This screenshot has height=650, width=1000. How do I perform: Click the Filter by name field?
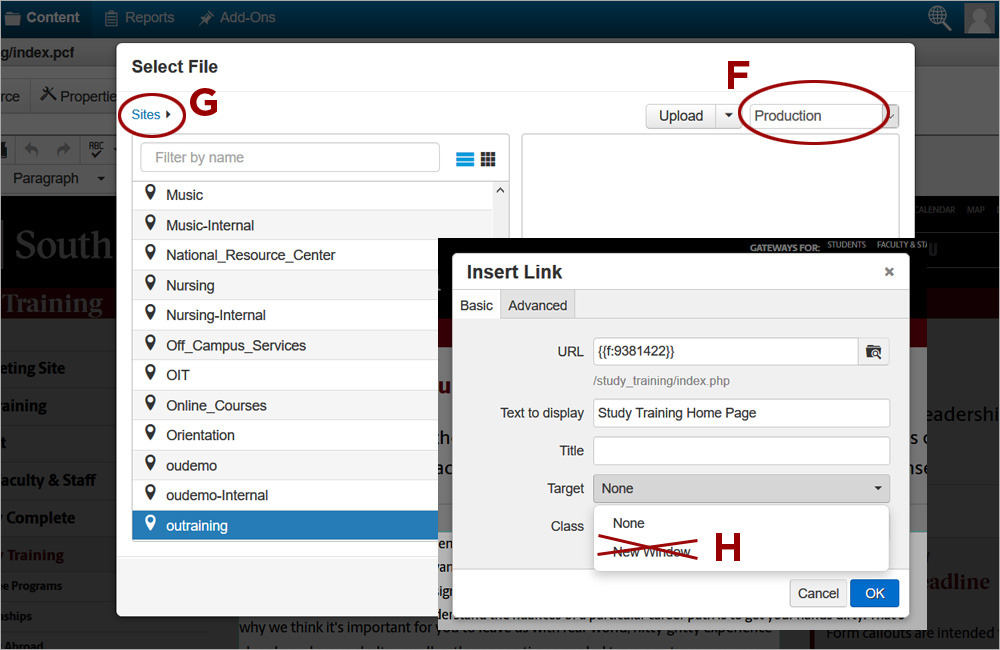click(x=290, y=157)
